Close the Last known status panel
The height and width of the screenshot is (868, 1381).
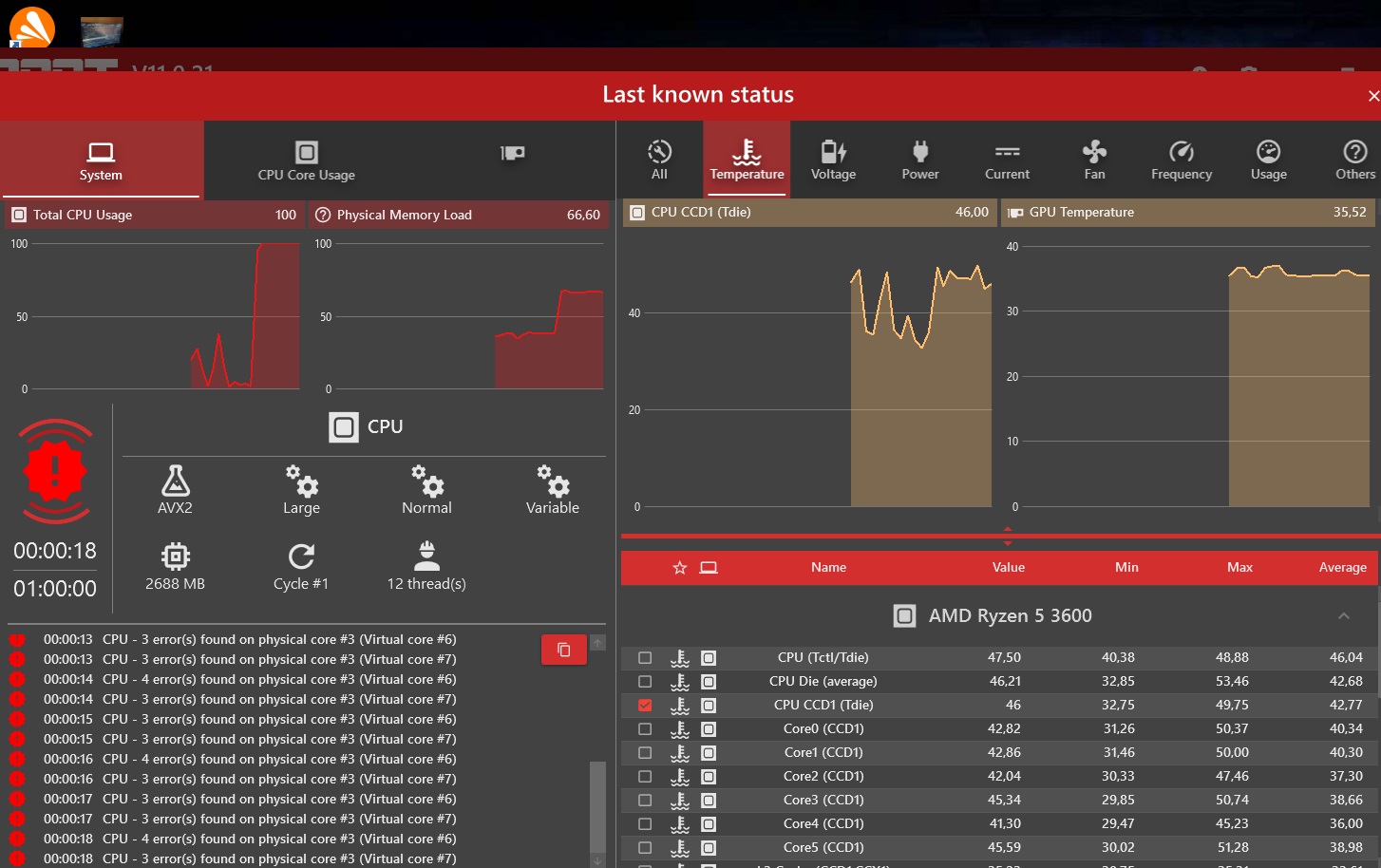pyautogui.click(x=1373, y=96)
